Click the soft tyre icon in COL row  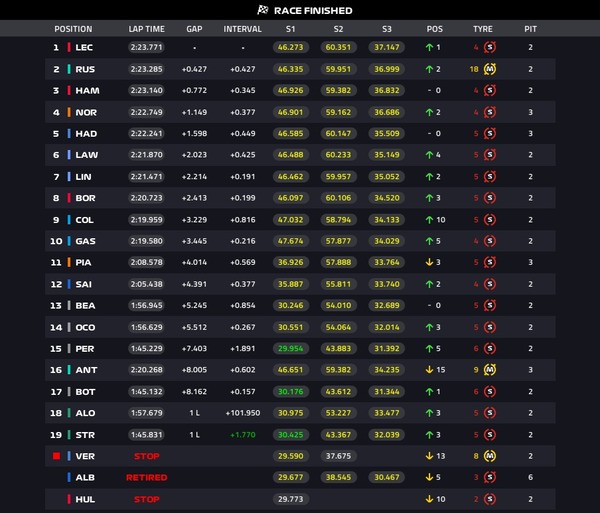pos(490,220)
